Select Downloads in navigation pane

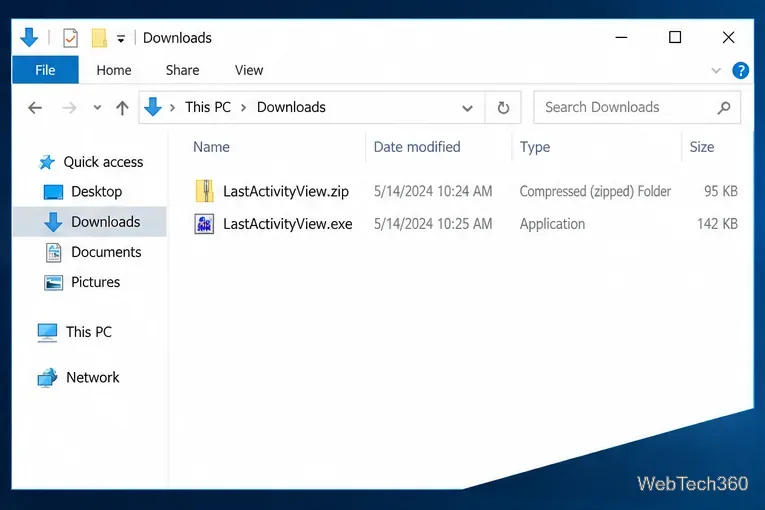pos(106,222)
